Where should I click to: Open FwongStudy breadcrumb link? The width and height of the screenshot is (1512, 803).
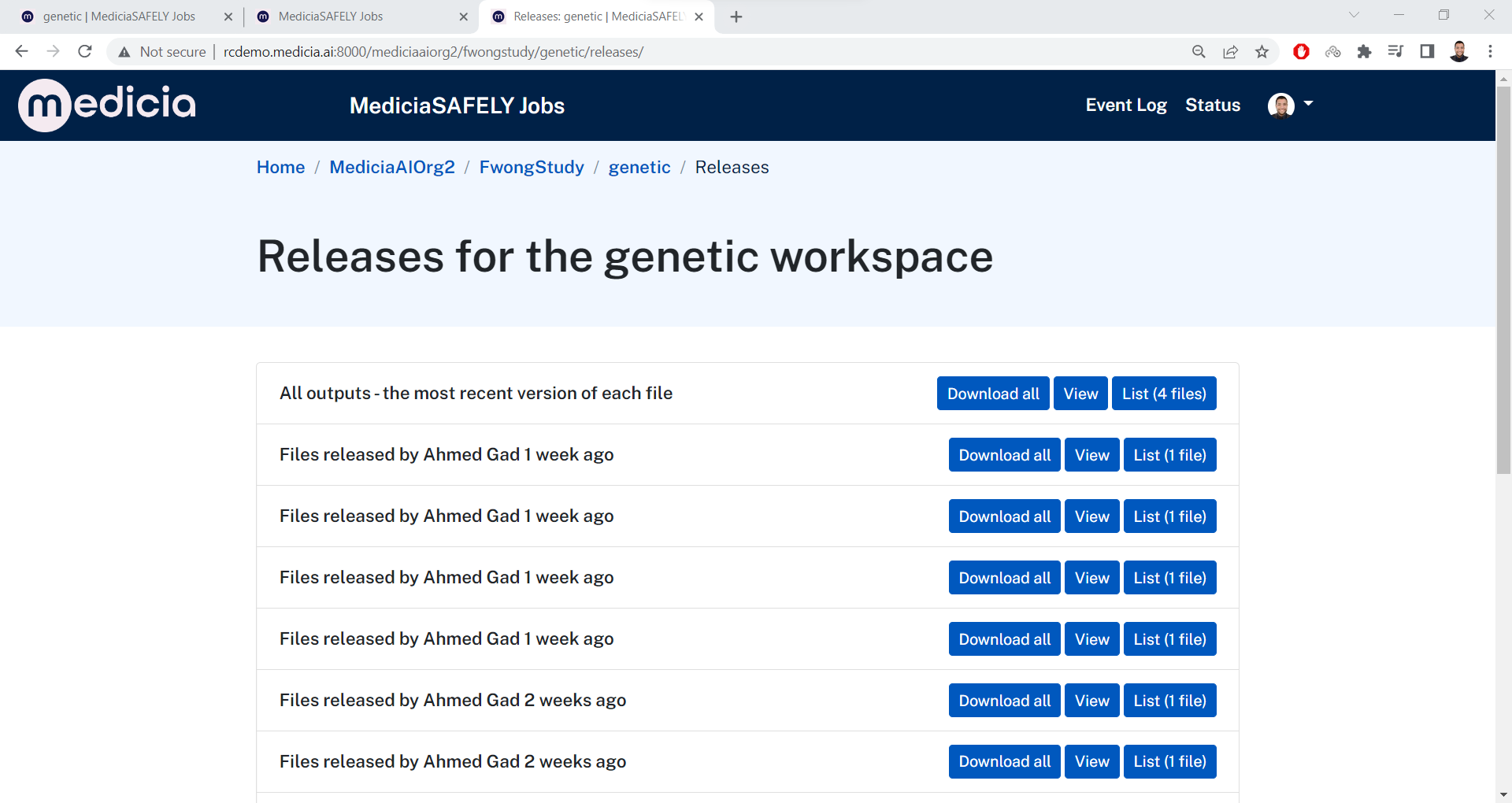click(532, 167)
